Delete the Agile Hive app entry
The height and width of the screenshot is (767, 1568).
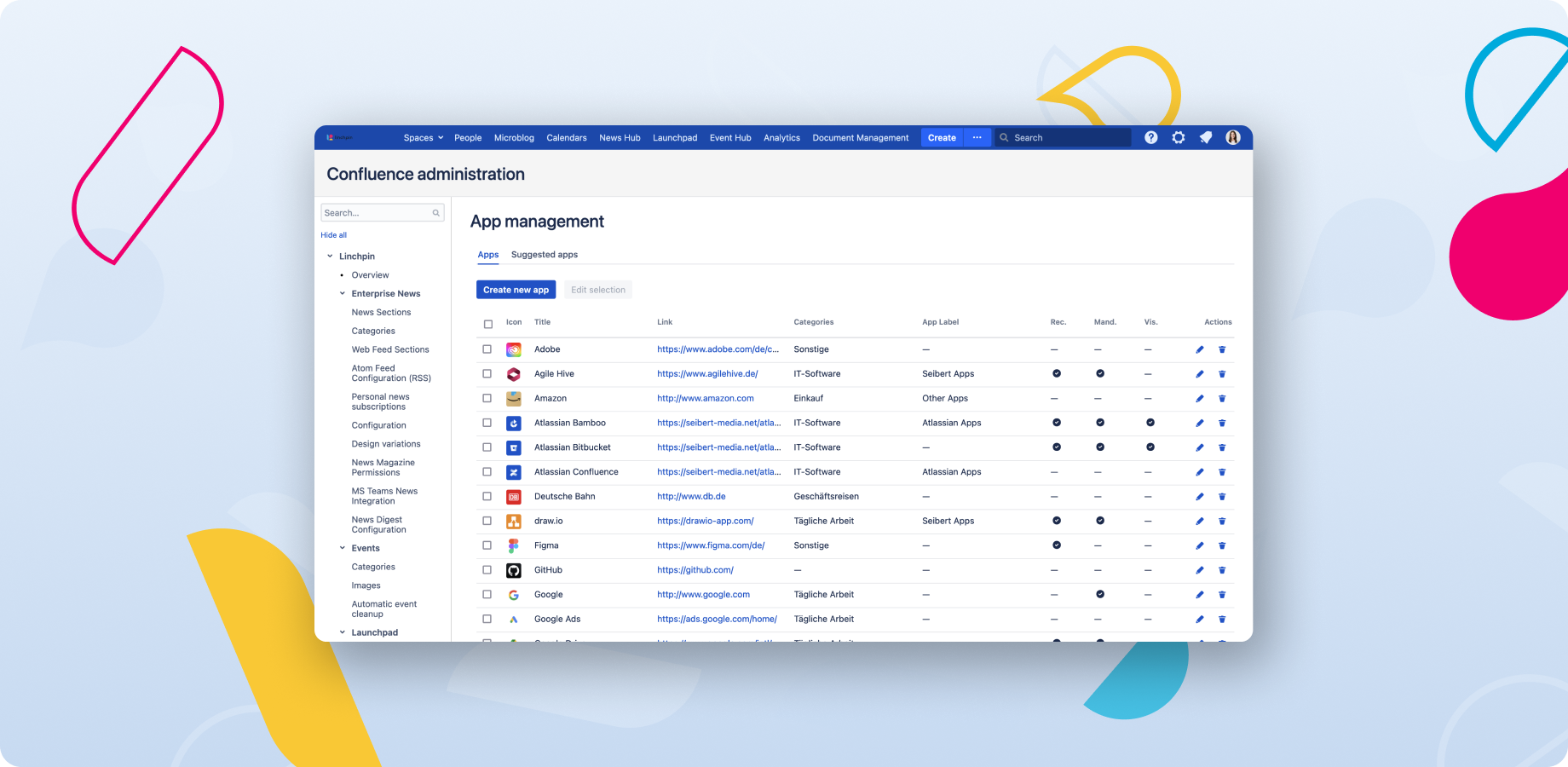pos(1222,374)
